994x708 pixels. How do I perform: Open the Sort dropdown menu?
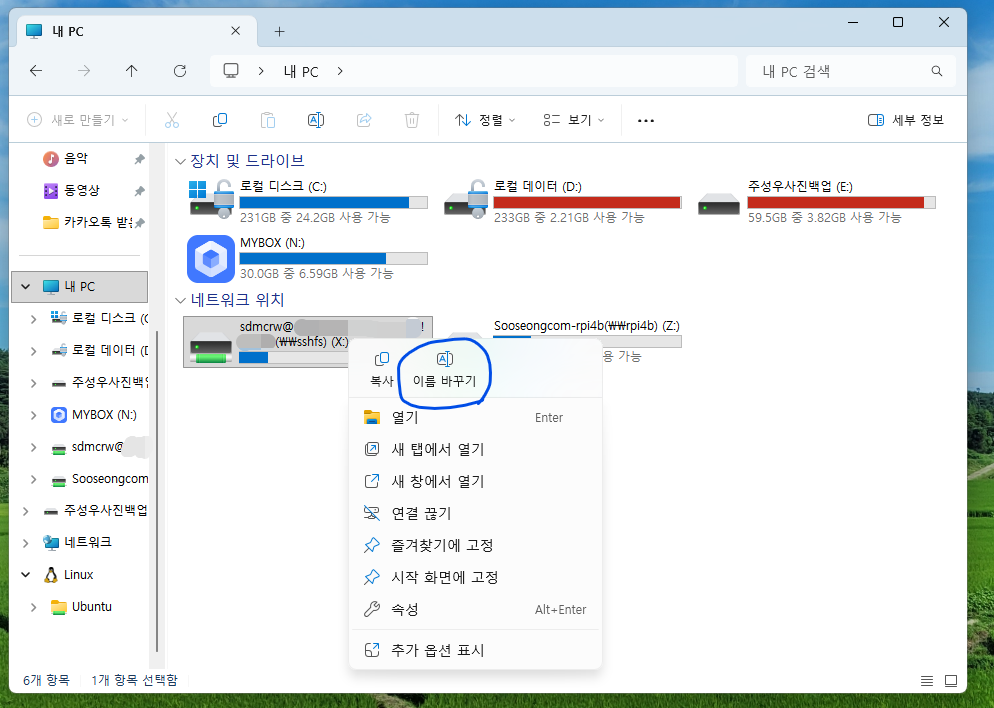[485, 120]
